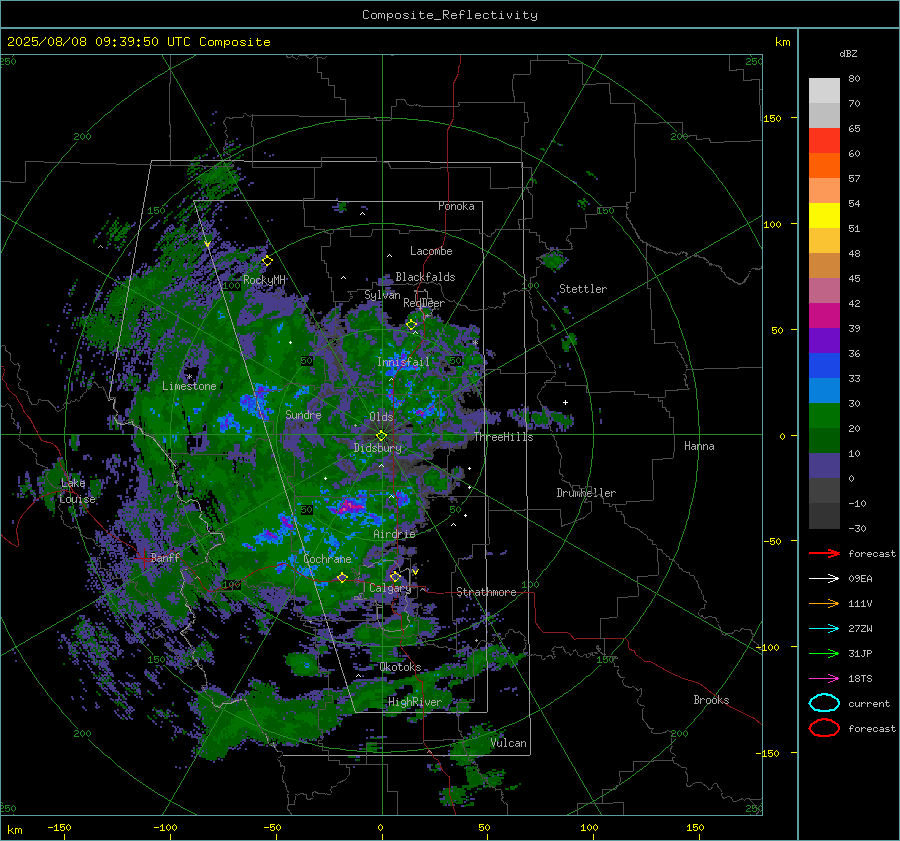Click the 'Drumheller' map label
The width and height of the screenshot is (900, 841).
coord(586,493)
